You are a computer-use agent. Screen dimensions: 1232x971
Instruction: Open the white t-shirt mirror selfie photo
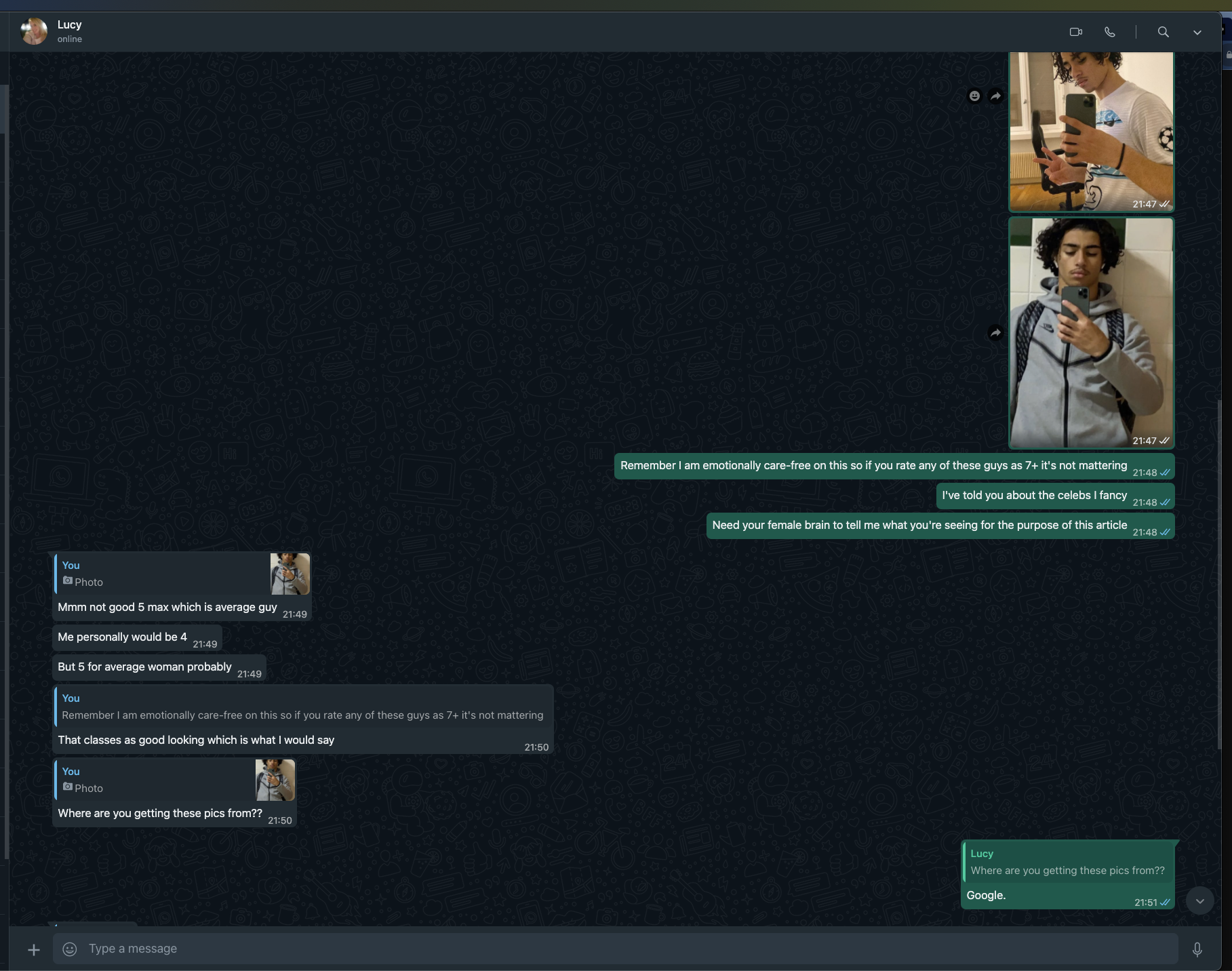pos(1091,132)
